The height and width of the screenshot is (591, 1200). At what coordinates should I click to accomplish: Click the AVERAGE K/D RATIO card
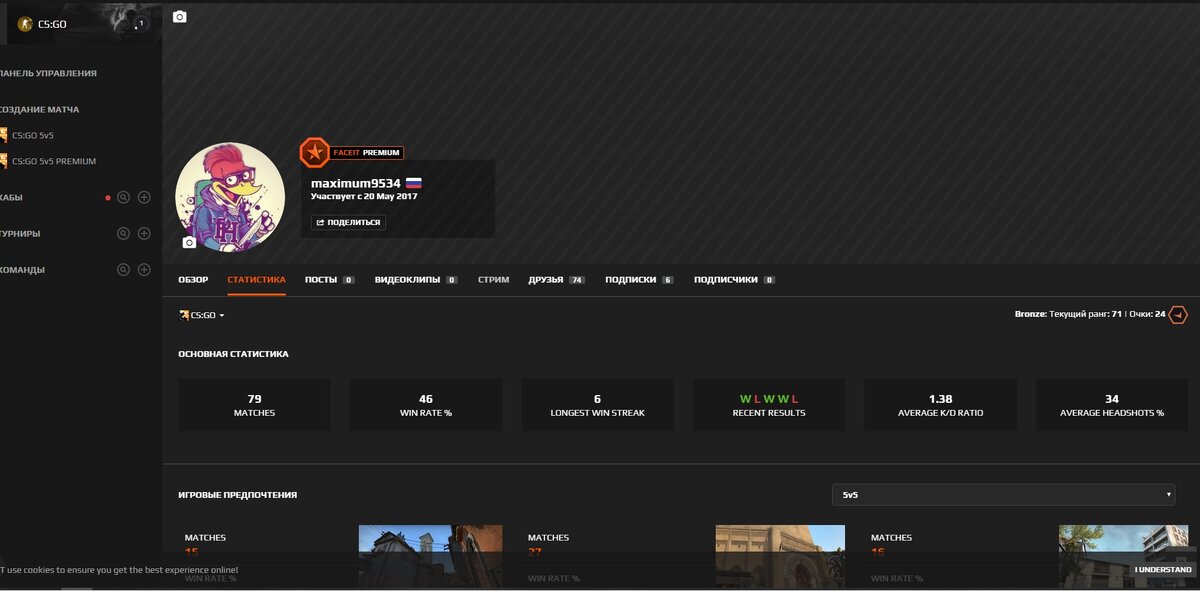941,404
